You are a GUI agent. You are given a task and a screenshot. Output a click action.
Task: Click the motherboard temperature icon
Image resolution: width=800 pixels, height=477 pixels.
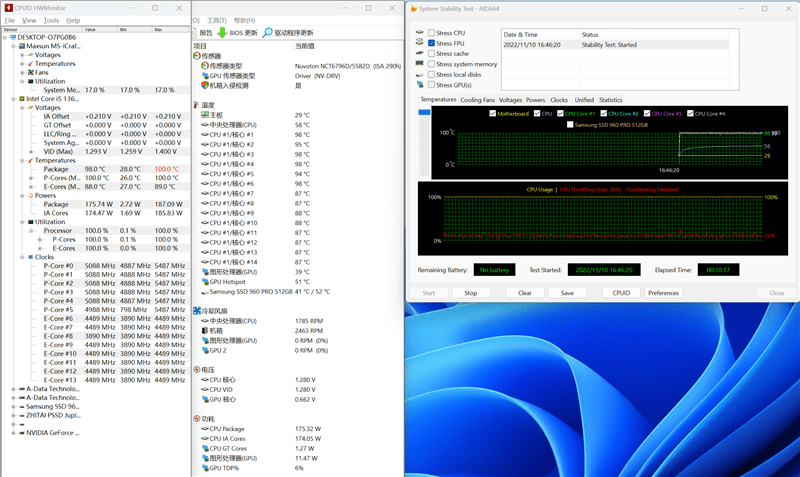coord(205,115)
